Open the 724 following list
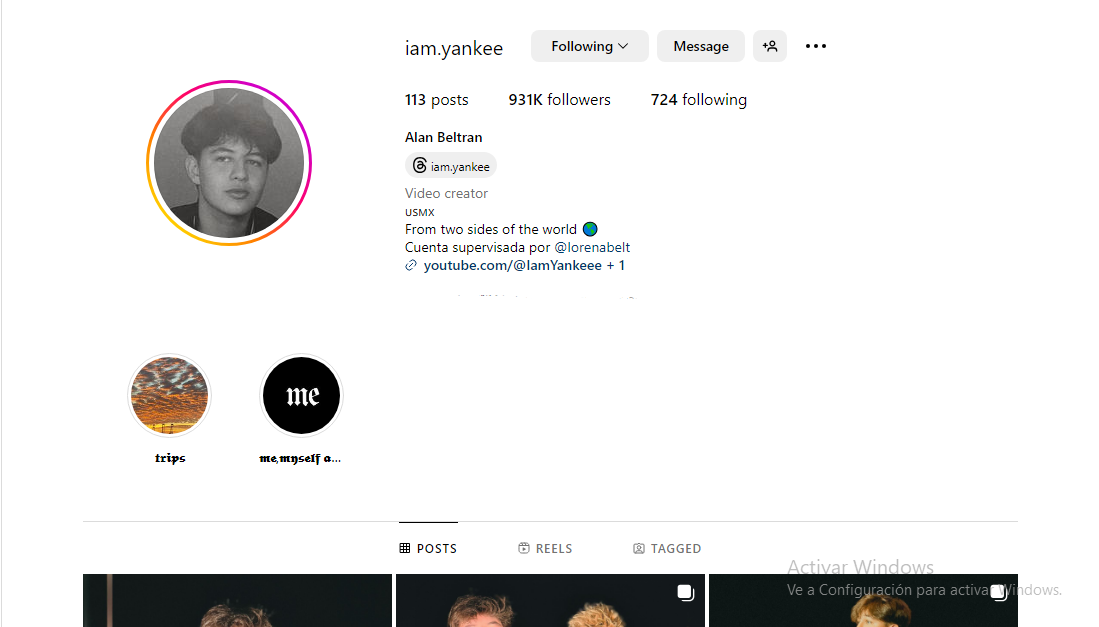1099x627 pixels. (699, 99)
